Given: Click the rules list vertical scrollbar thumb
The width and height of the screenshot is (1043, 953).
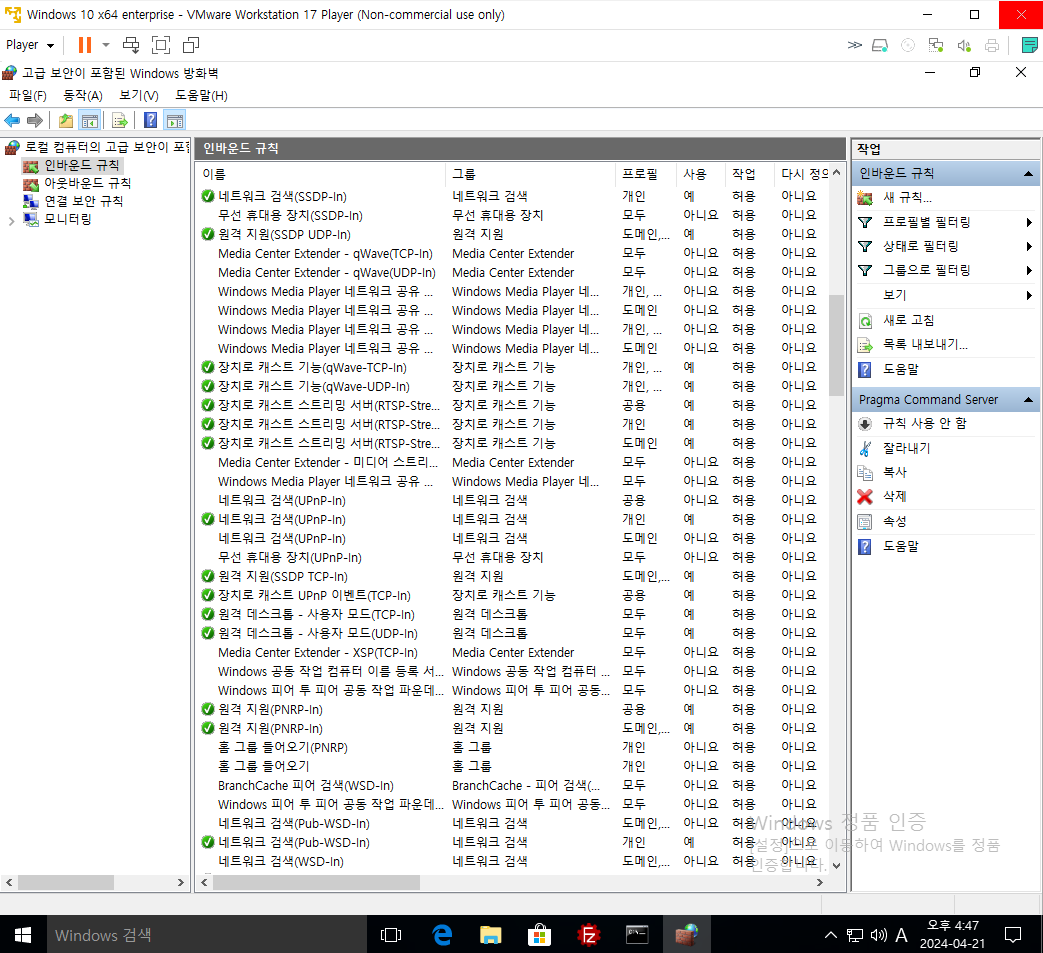Looking at the screenshot, I should [836, 345].
